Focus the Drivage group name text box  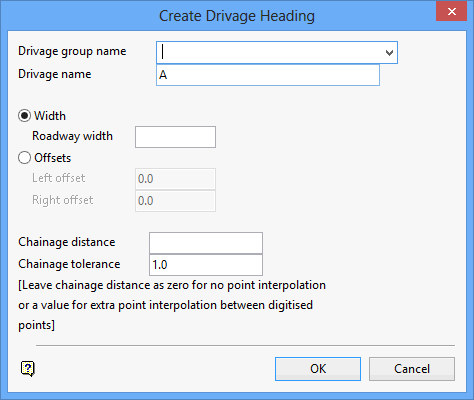point(269,53)
